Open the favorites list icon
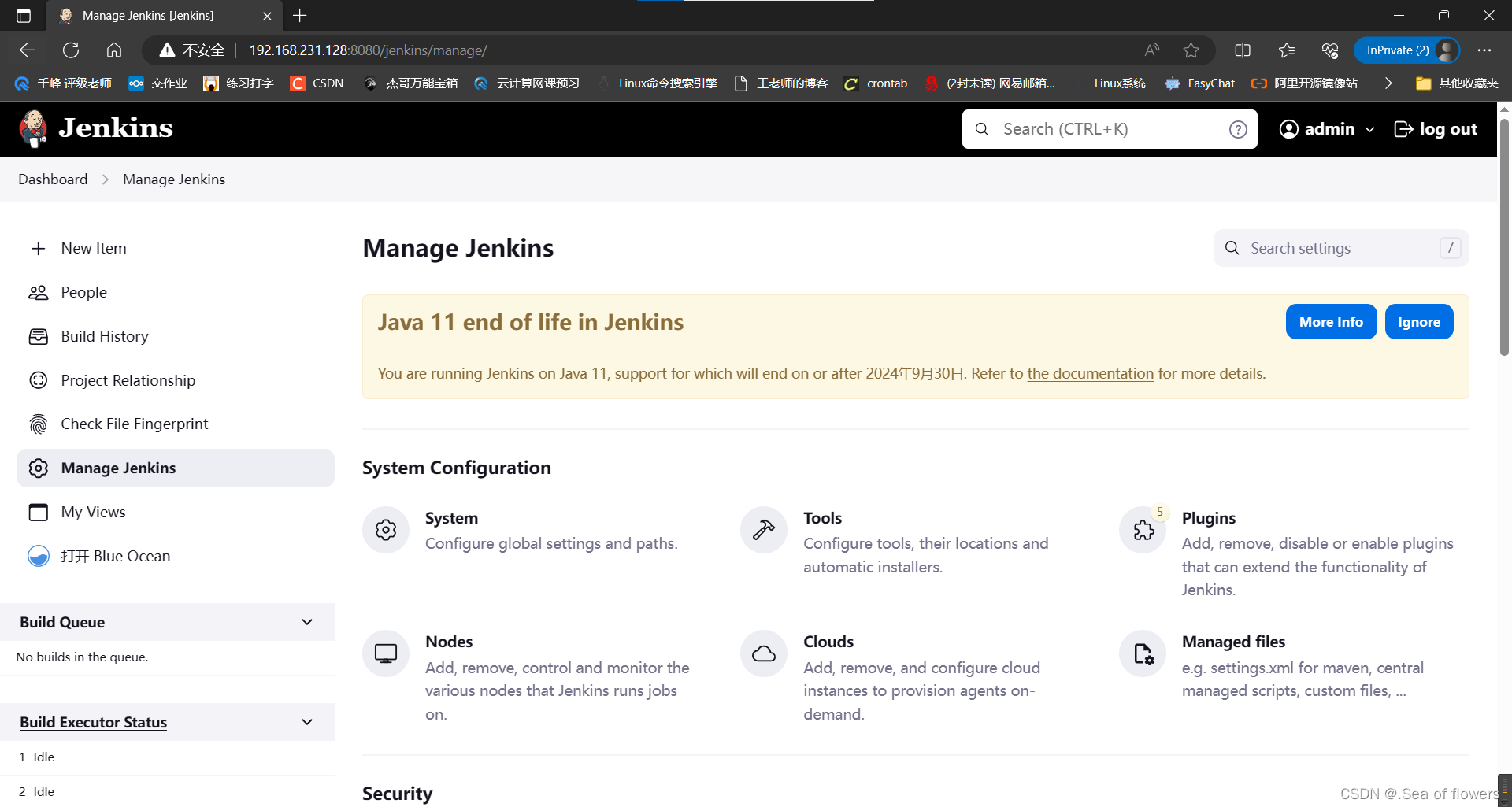 (1287, 50)
